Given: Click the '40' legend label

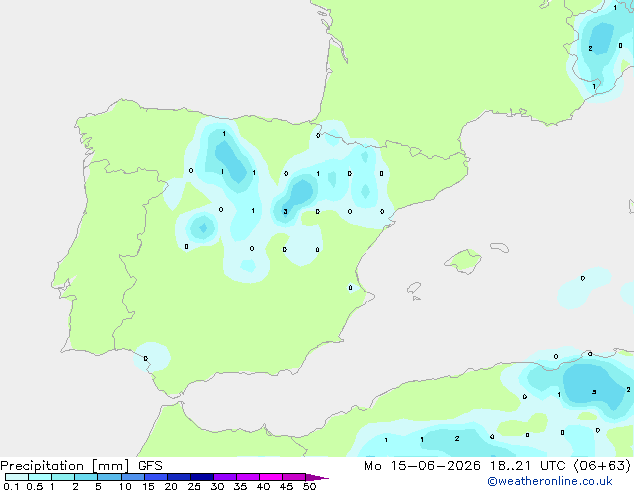Looking at the screenshot, I should [x=263, y=486].
